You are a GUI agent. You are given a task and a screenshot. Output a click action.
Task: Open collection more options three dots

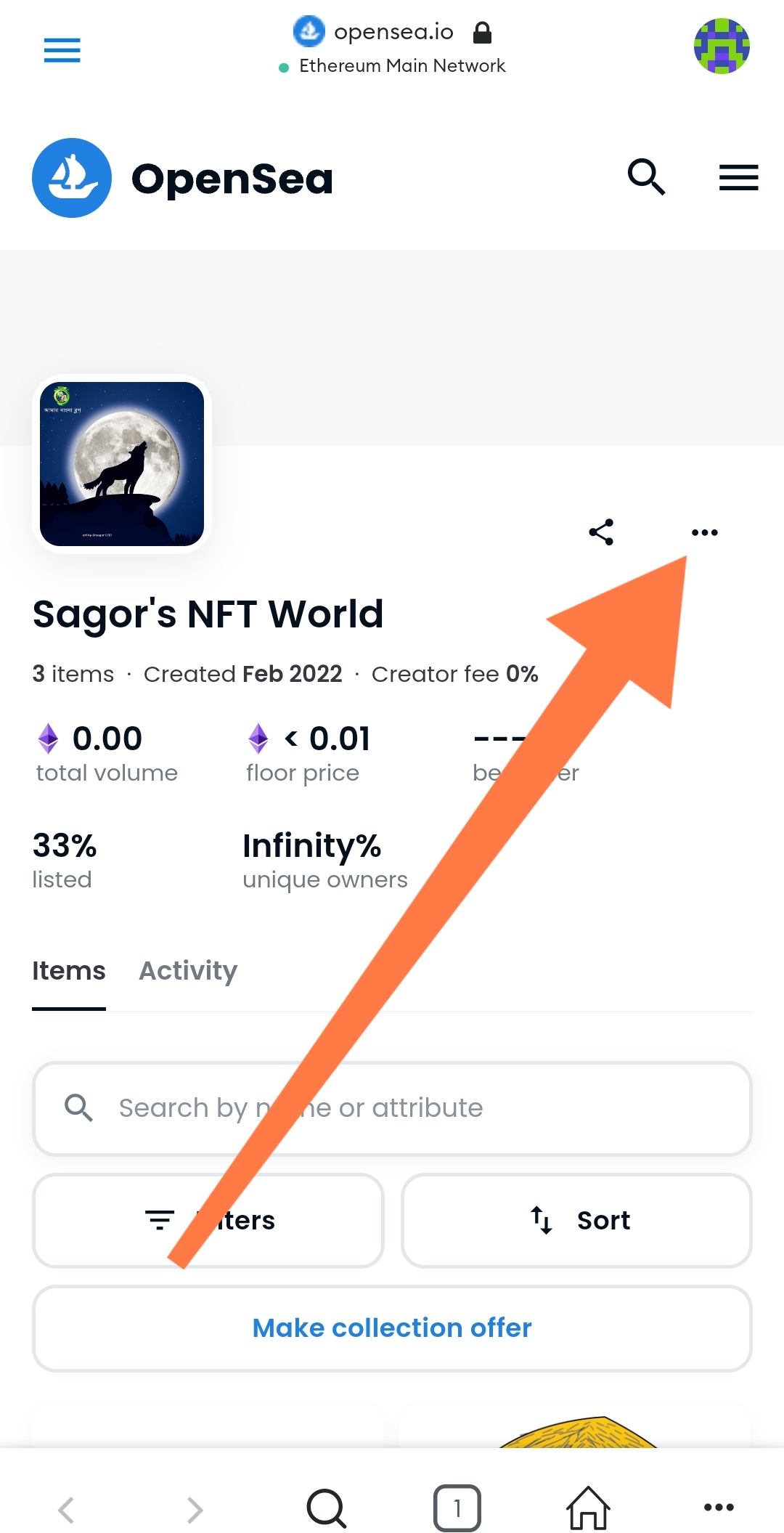click(704, 532)
